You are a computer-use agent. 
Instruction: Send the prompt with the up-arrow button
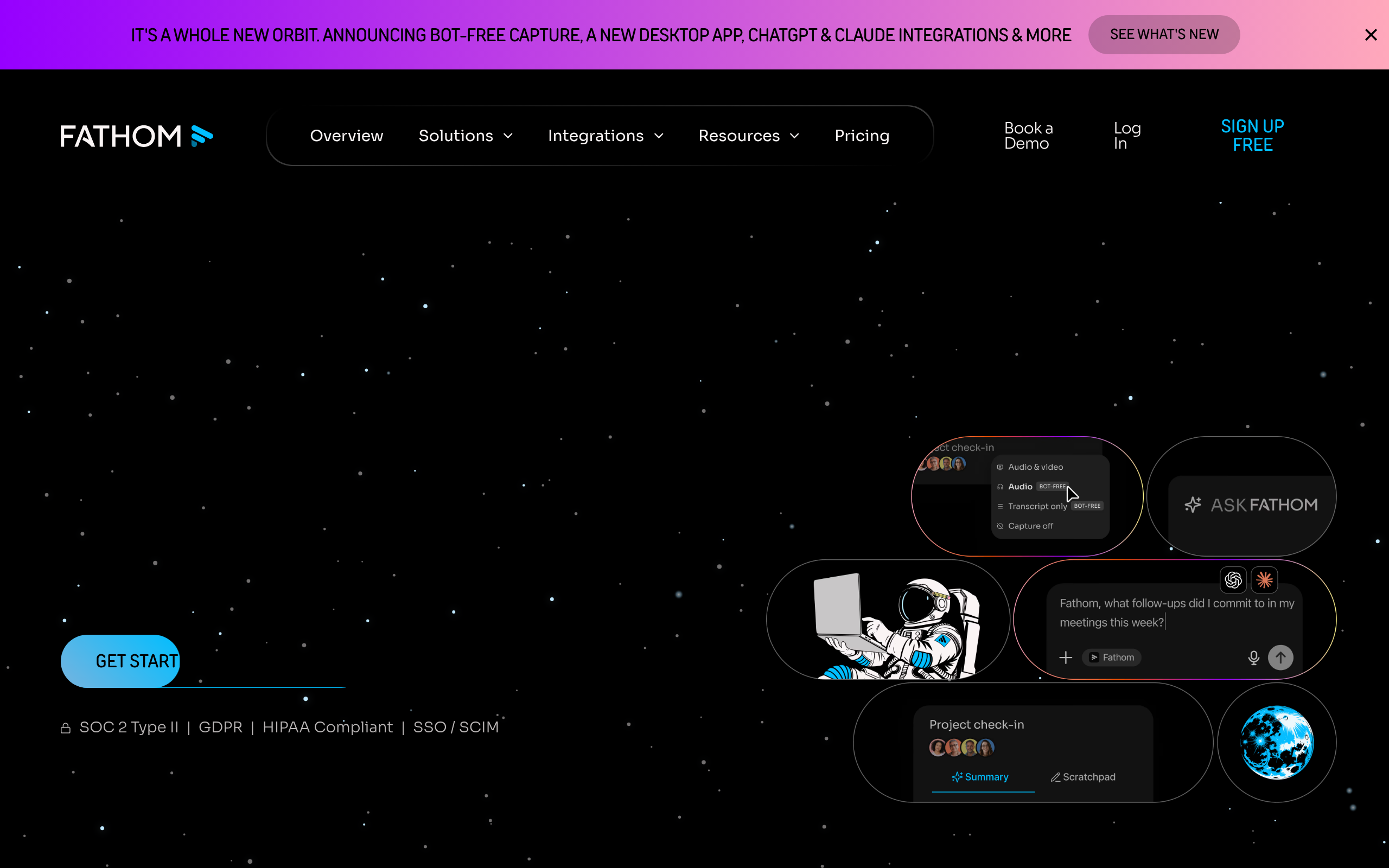click(1280, 658)
